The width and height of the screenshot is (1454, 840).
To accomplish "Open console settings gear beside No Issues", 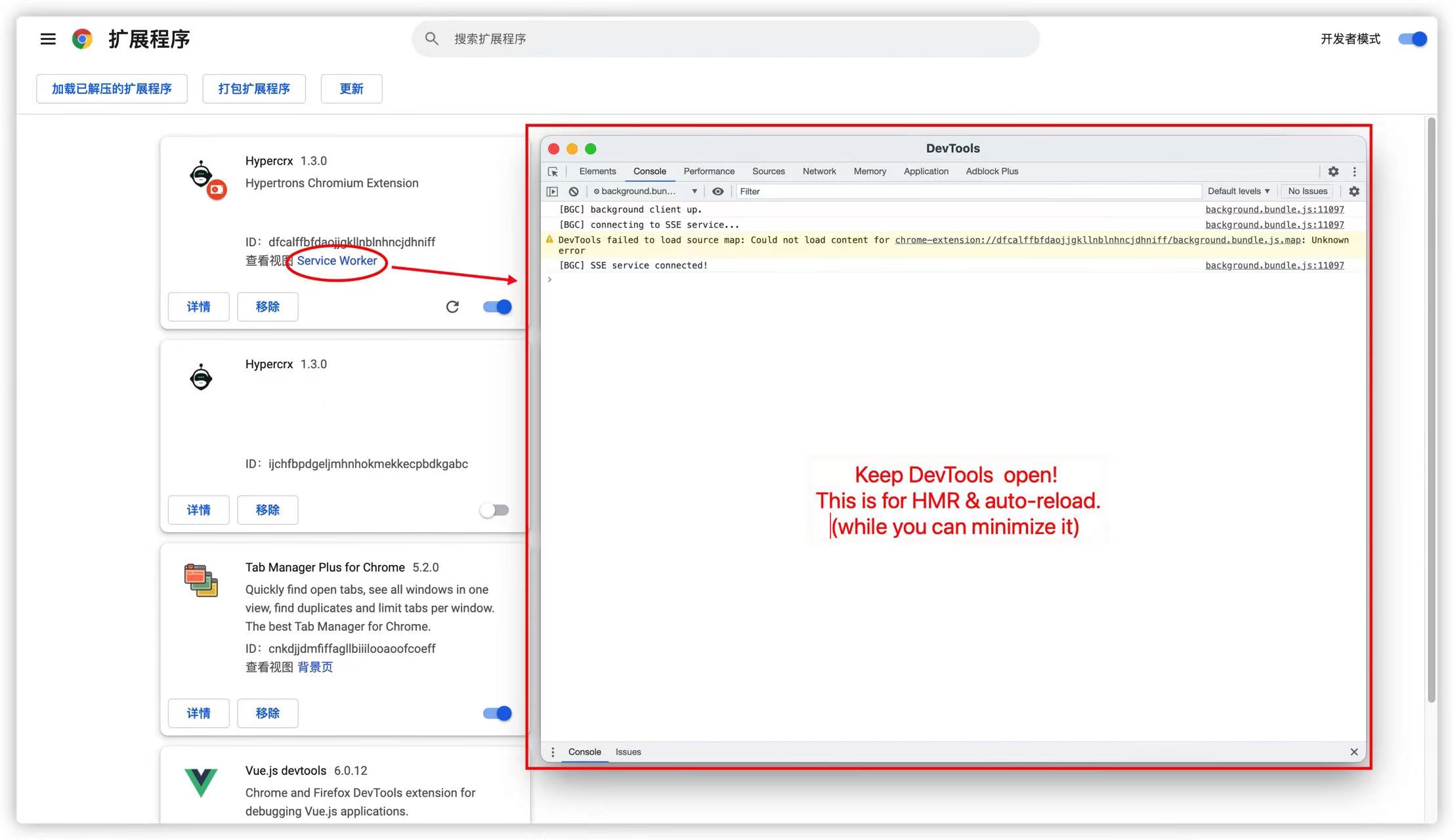I will tap(1354, 191).
